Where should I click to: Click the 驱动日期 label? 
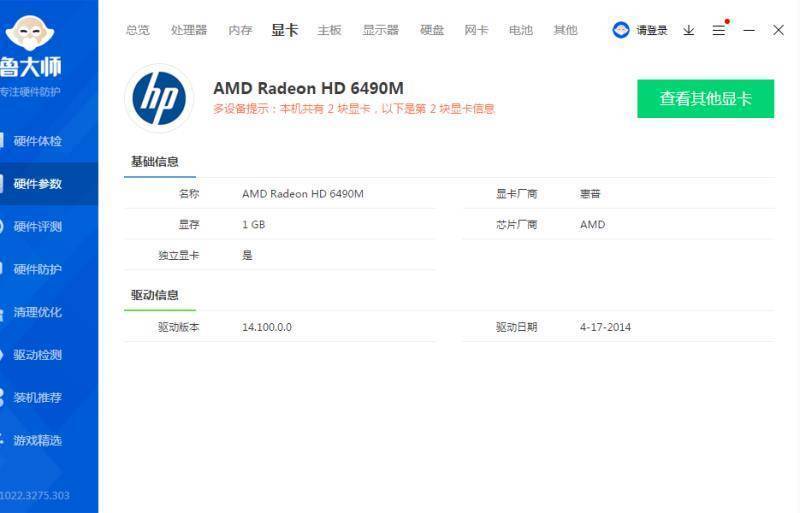point(516,327)
